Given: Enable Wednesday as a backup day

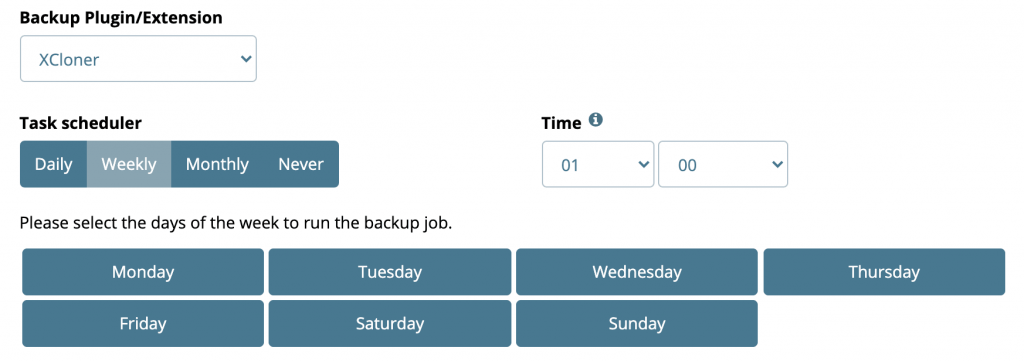Looking at the screenshot, I should tap(637, 272).
